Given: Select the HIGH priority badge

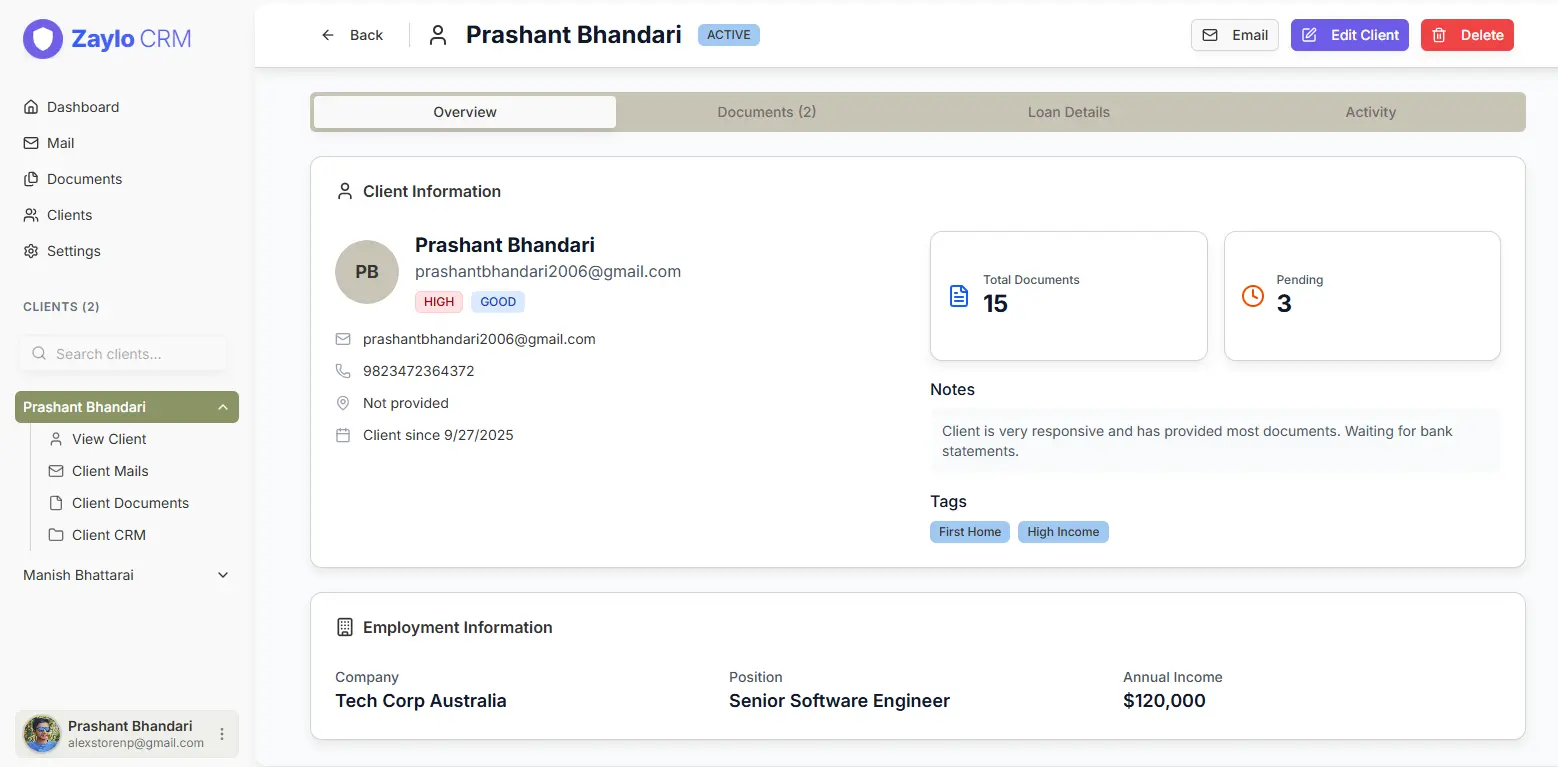Looking at the screenshot, I should (438, 301).
